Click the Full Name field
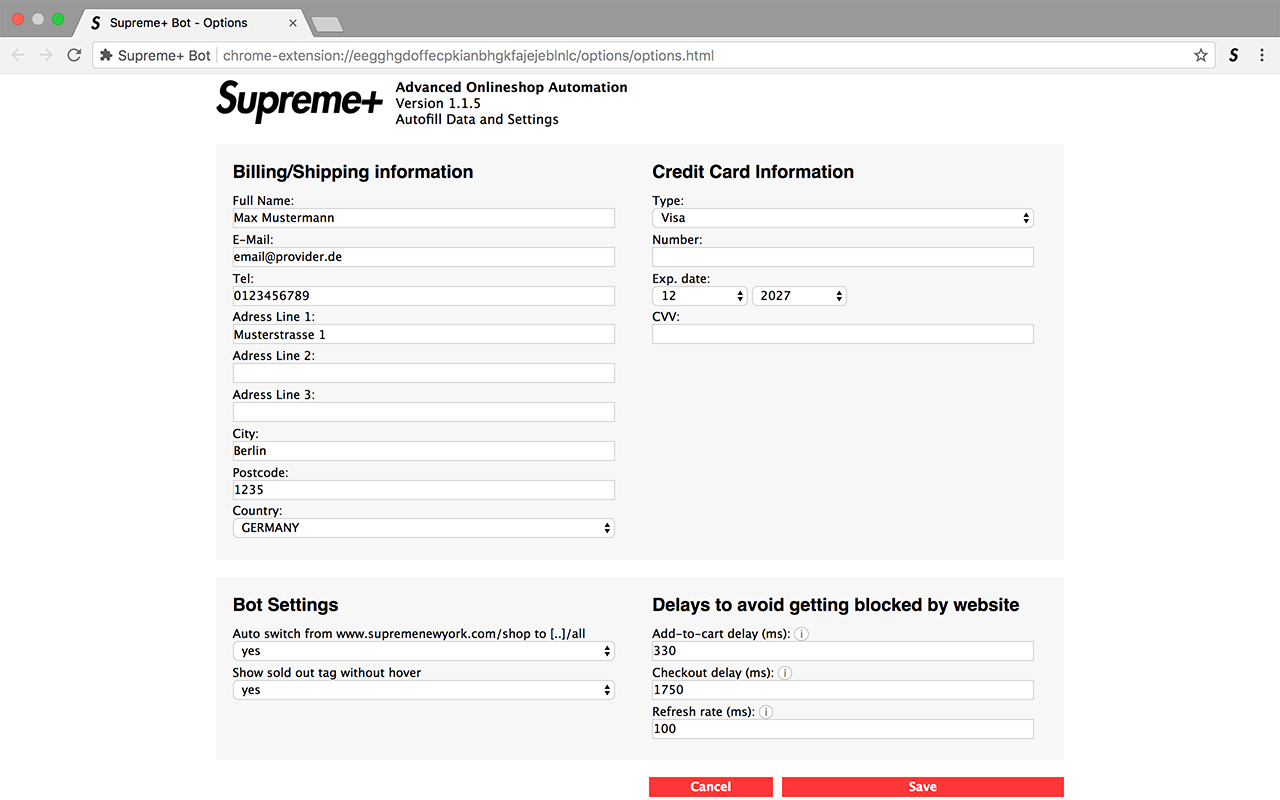The height and width of the screenshot is (800, 1280). click(424, 218)
